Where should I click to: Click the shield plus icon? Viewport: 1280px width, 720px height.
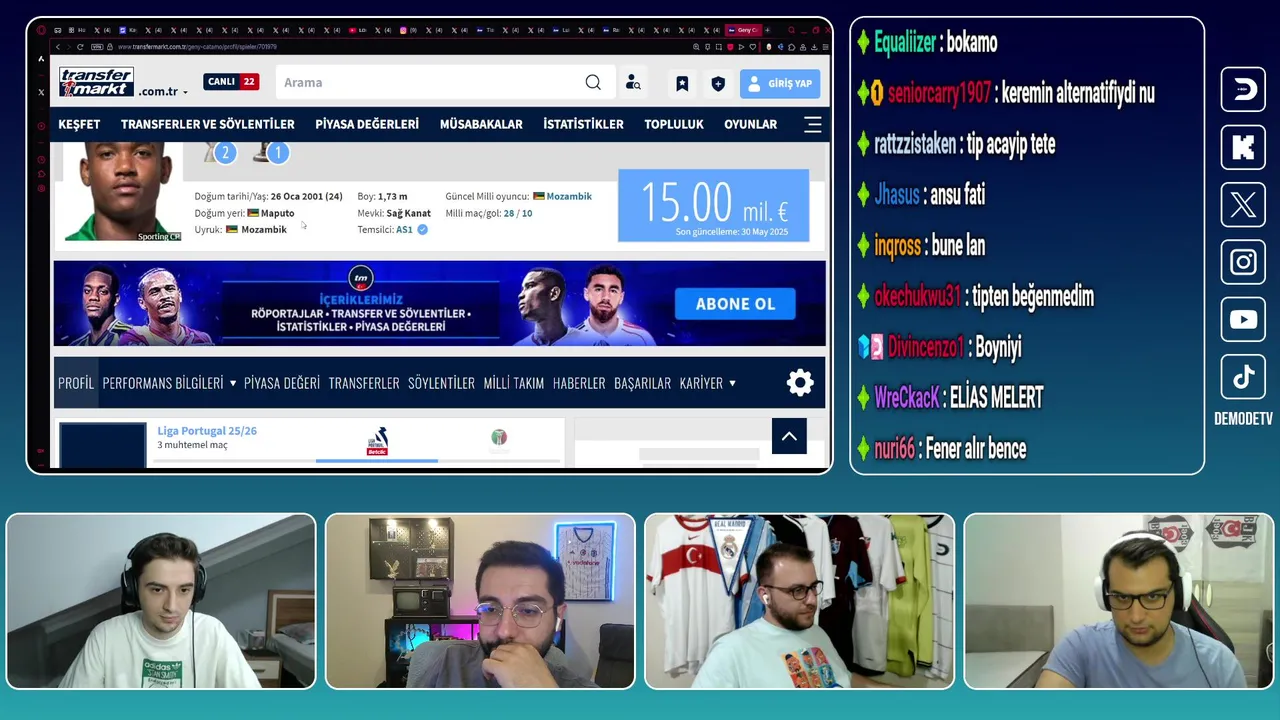click(718, 83)
